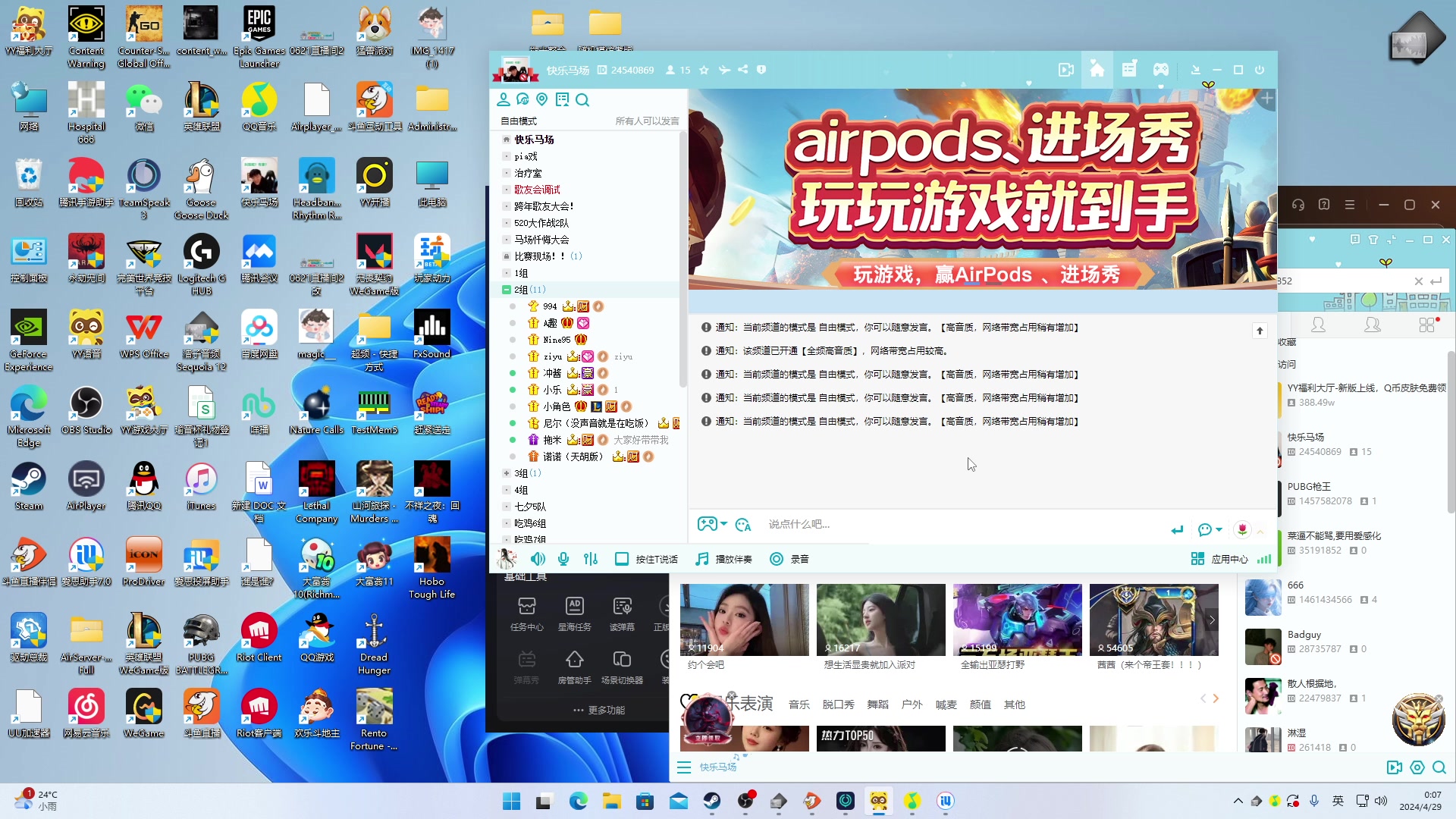Open Steam from the Windows taskbar

(x=711, y=801)
